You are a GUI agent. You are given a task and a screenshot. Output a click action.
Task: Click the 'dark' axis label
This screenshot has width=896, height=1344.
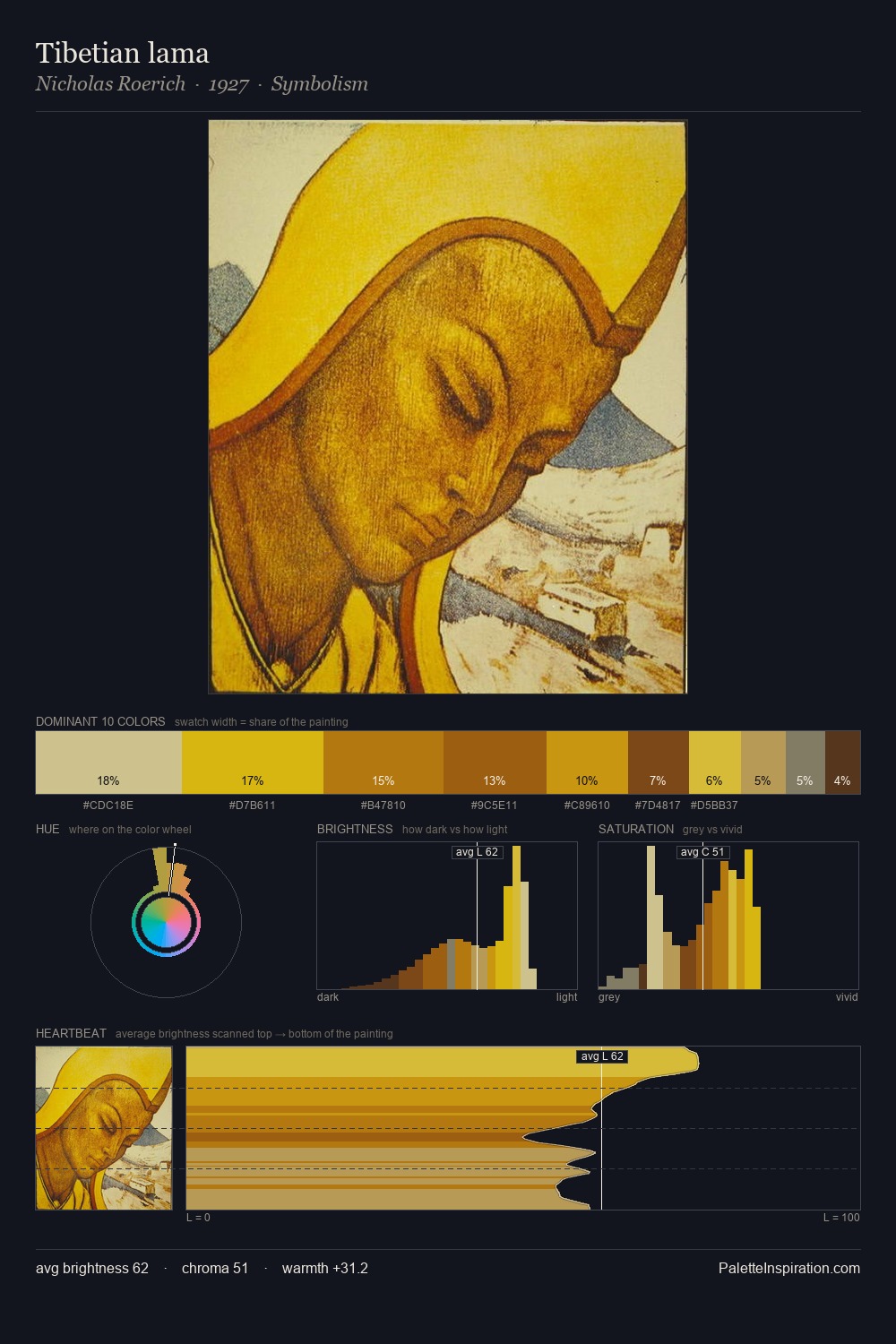(x=328, y=996)
